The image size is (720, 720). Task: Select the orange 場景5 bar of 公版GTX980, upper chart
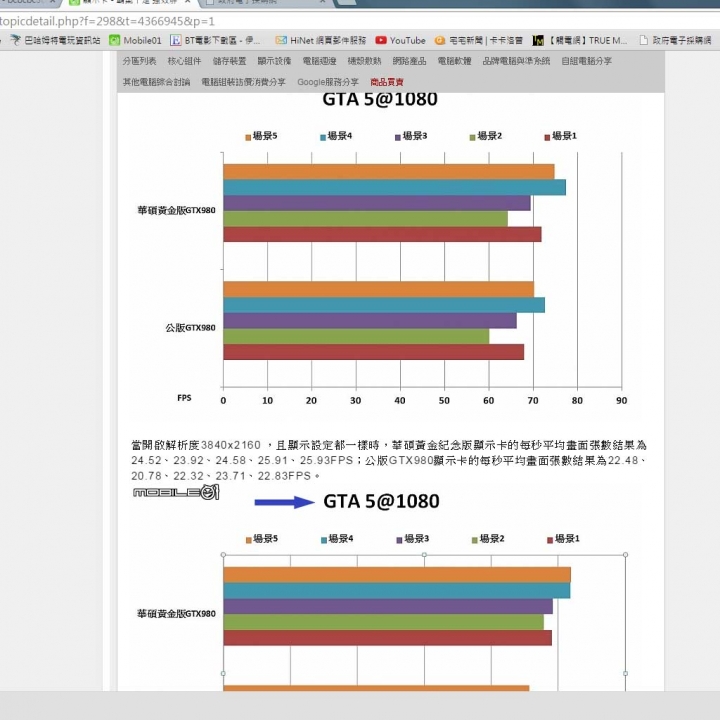point(379,289)
